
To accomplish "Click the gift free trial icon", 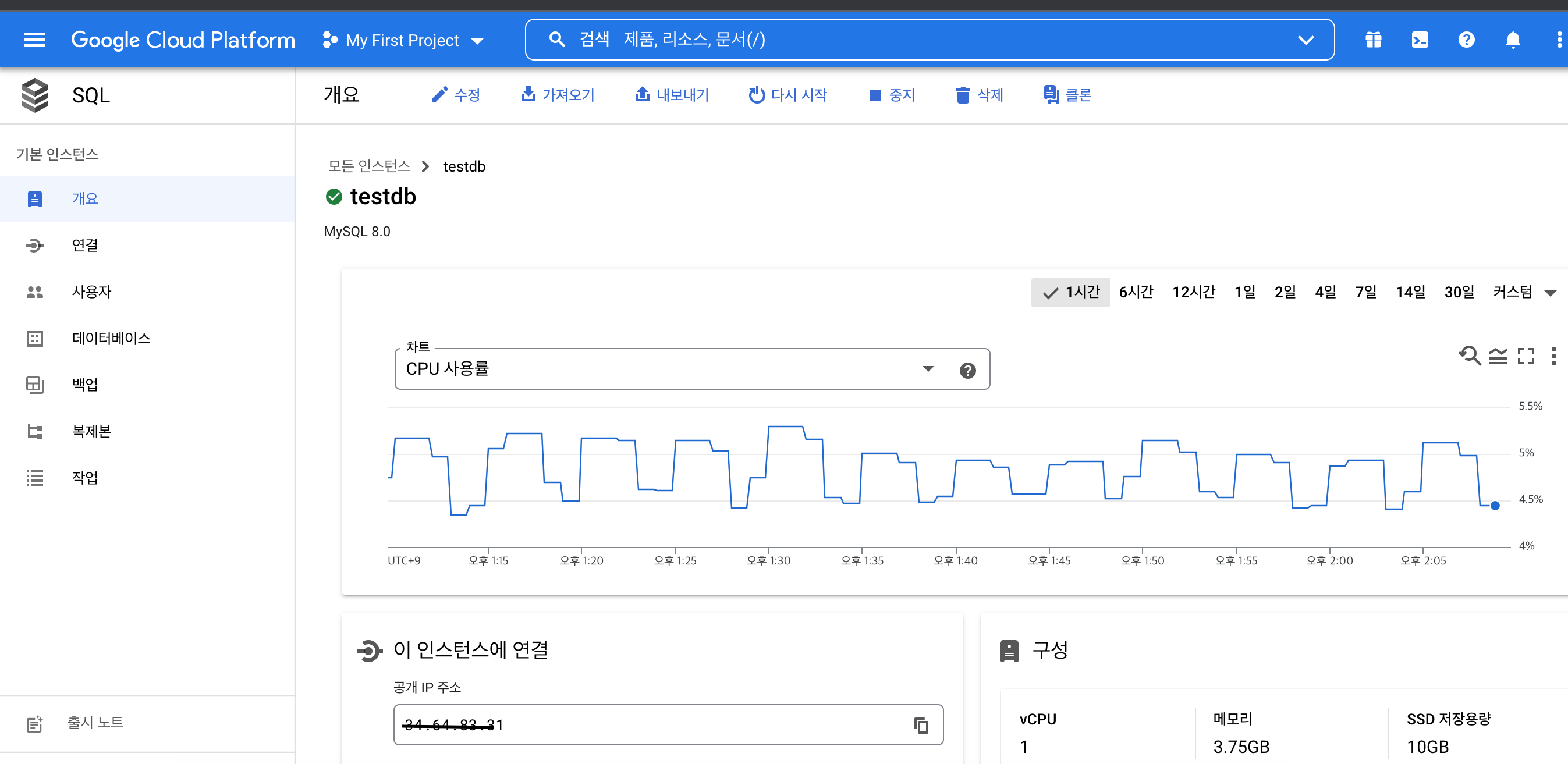I will point(1373,40).
